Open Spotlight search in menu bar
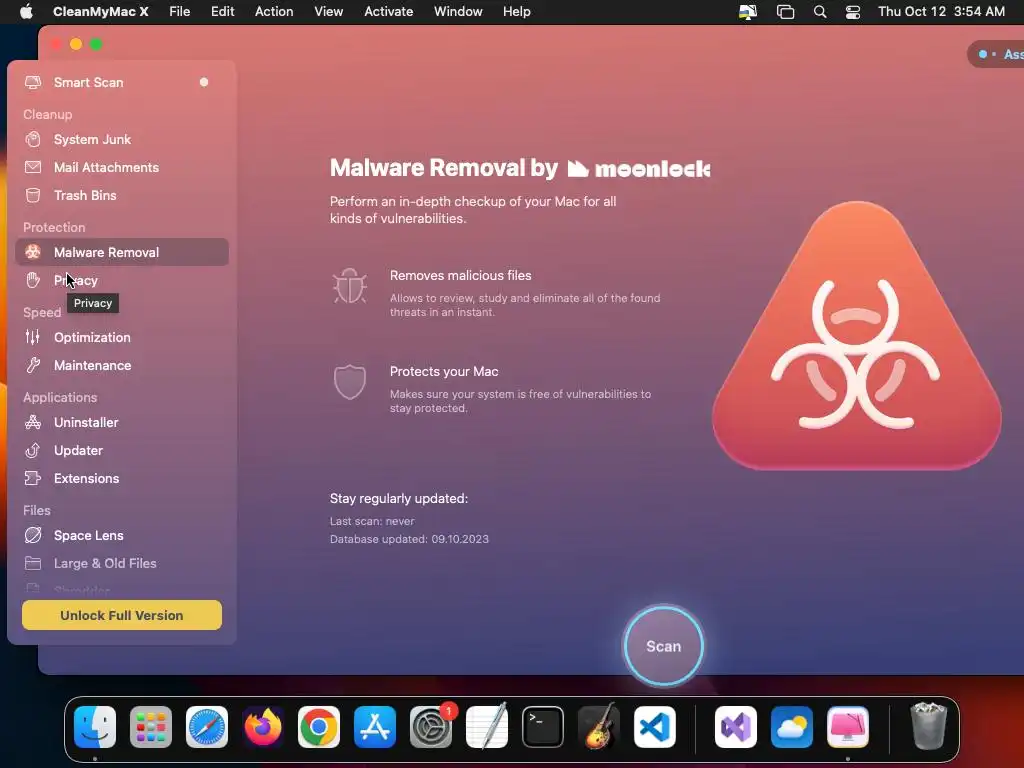 820,12
